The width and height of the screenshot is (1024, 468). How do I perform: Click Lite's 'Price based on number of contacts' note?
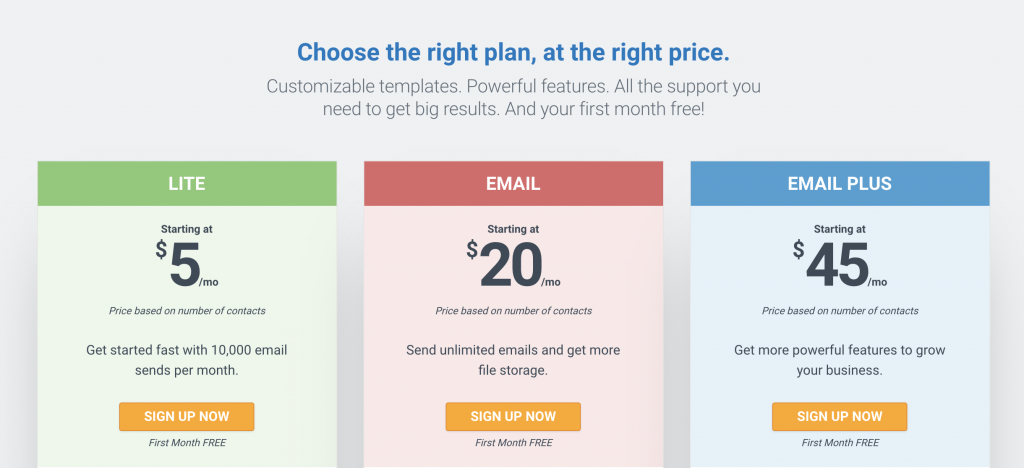(x=187, y=311)
